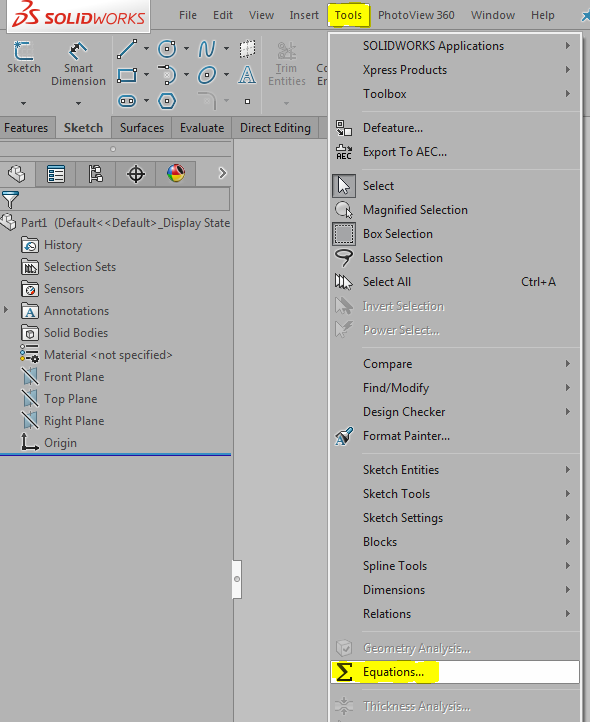Open the Spline tool dropdown arrow
590x722 pixels.
(x=227, y=48)
